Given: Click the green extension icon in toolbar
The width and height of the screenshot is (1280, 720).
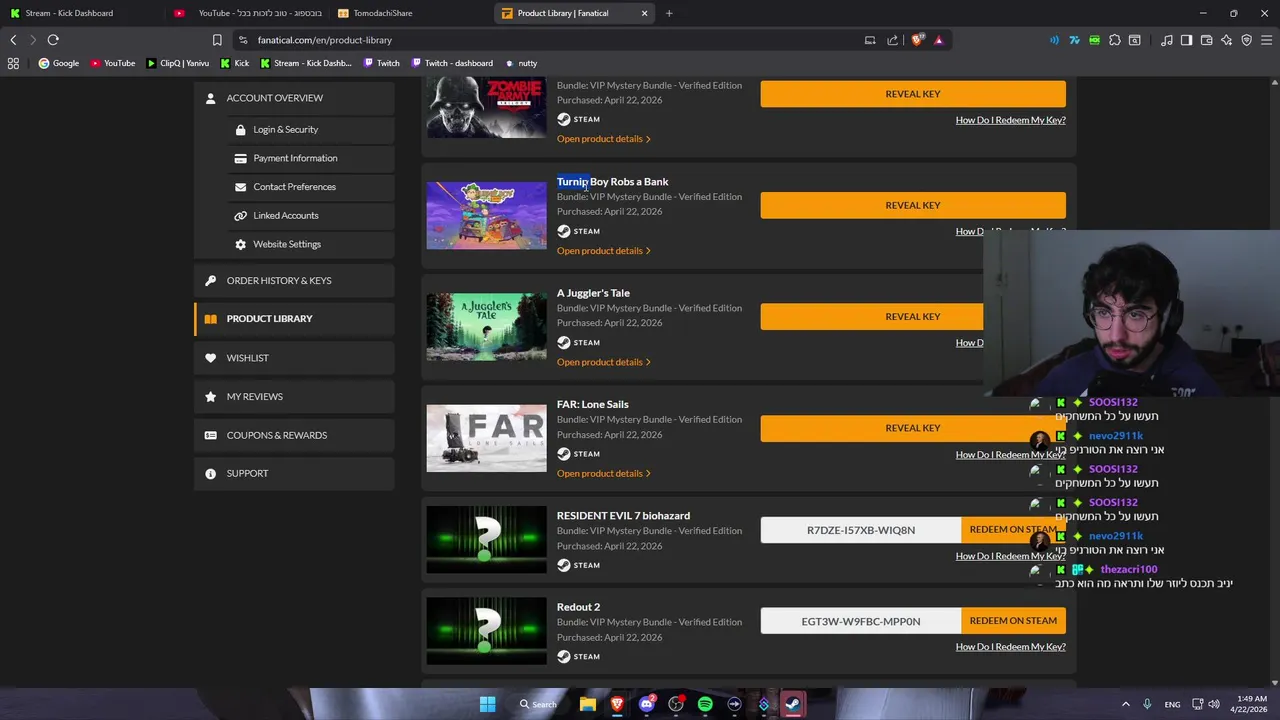Looking at the screenshot, I should (1095, 40).
